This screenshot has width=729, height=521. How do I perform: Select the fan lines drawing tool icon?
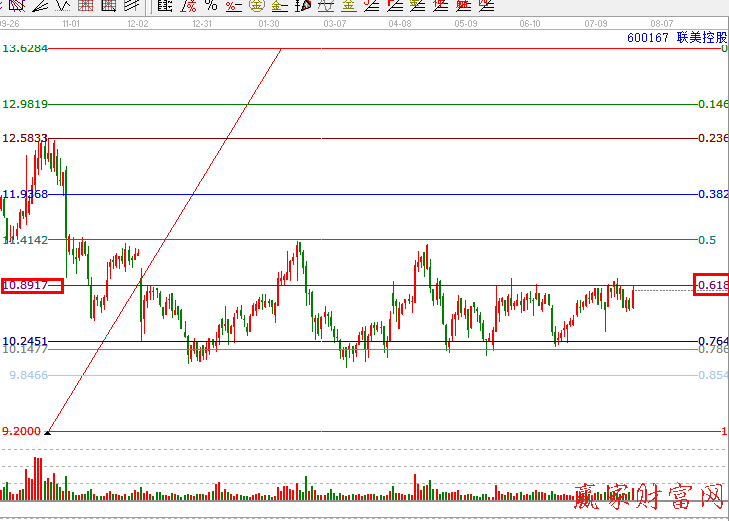pyautogui.click(x=41, y=5)
